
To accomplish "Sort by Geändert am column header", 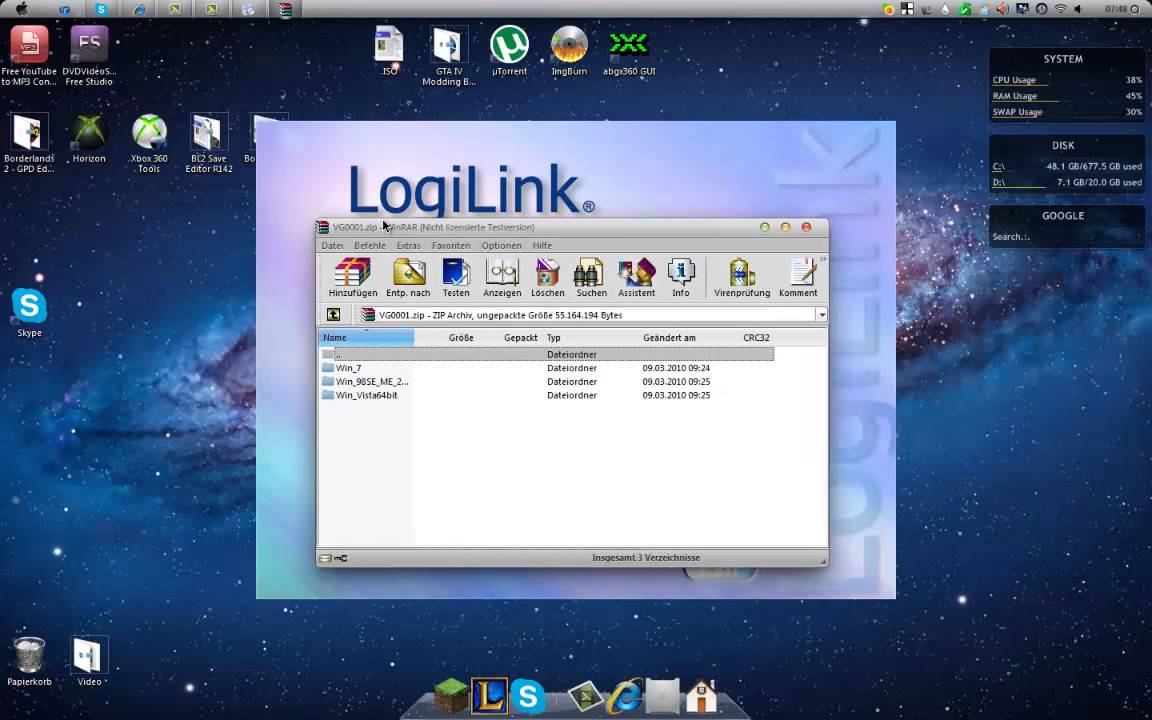I will 669,338.
